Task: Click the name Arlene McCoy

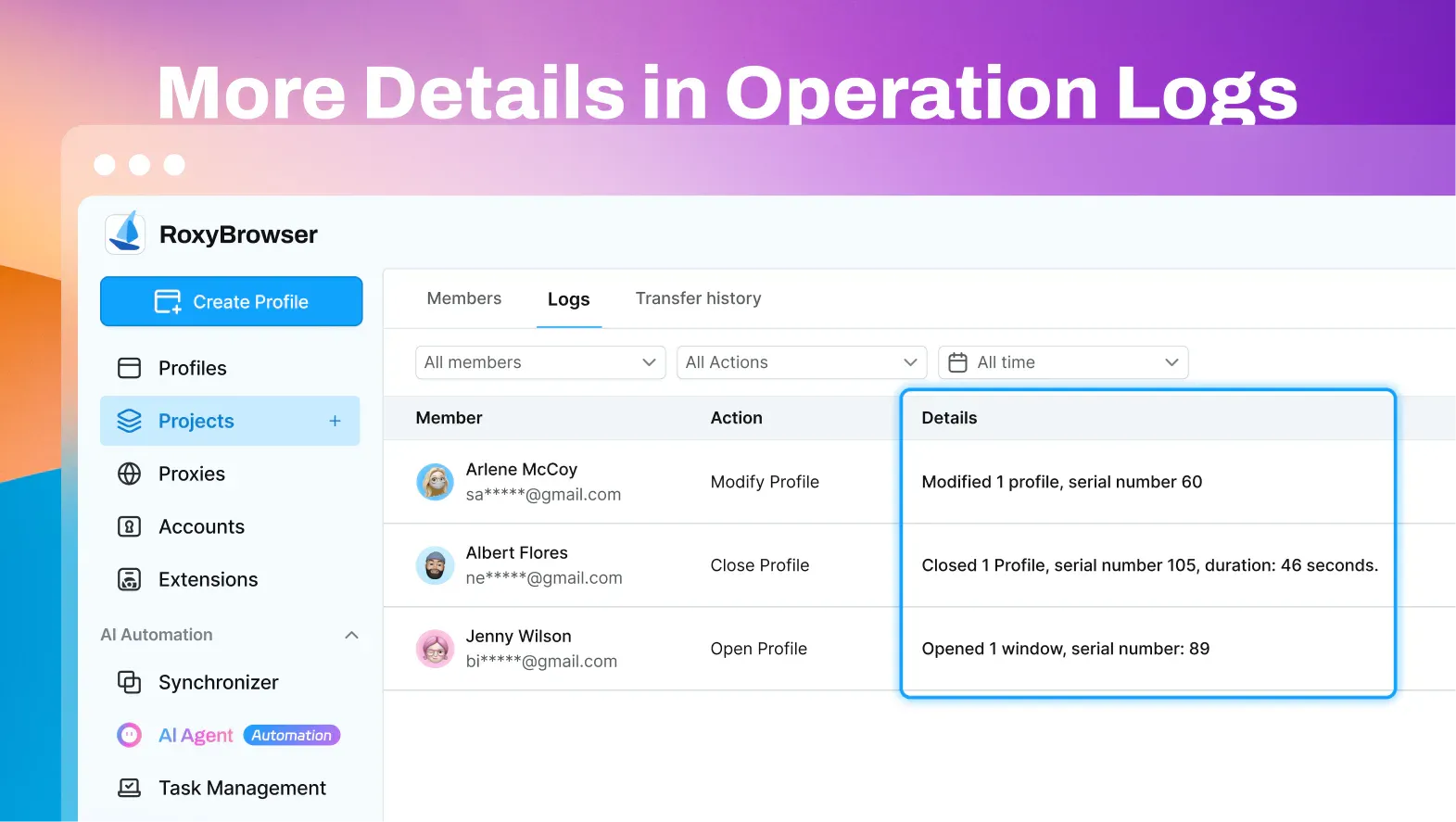Action: pos(522,470)
